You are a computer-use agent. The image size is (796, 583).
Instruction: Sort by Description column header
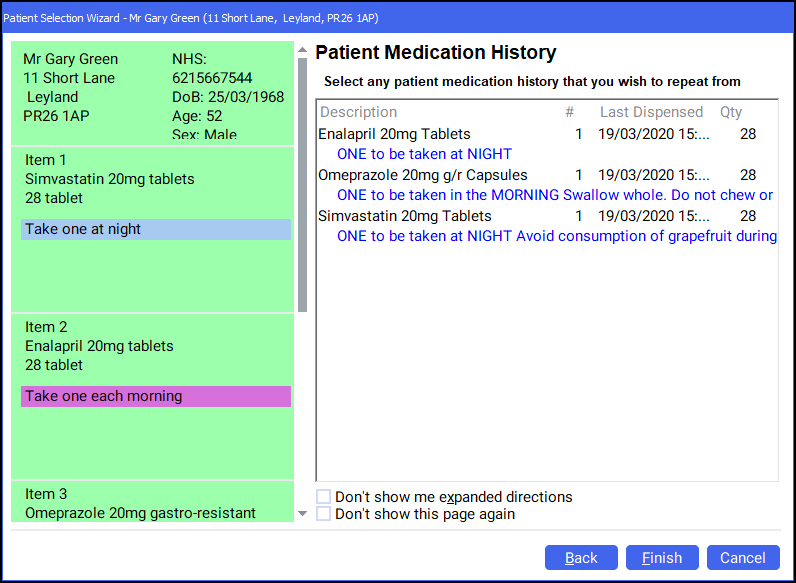[x=358, y=112]
